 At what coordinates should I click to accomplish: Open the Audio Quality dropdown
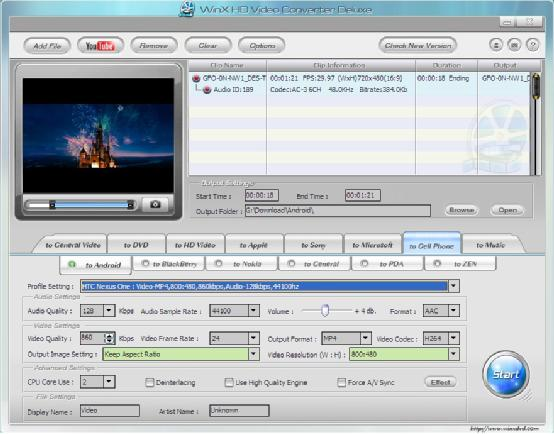(x=109, y=311)
